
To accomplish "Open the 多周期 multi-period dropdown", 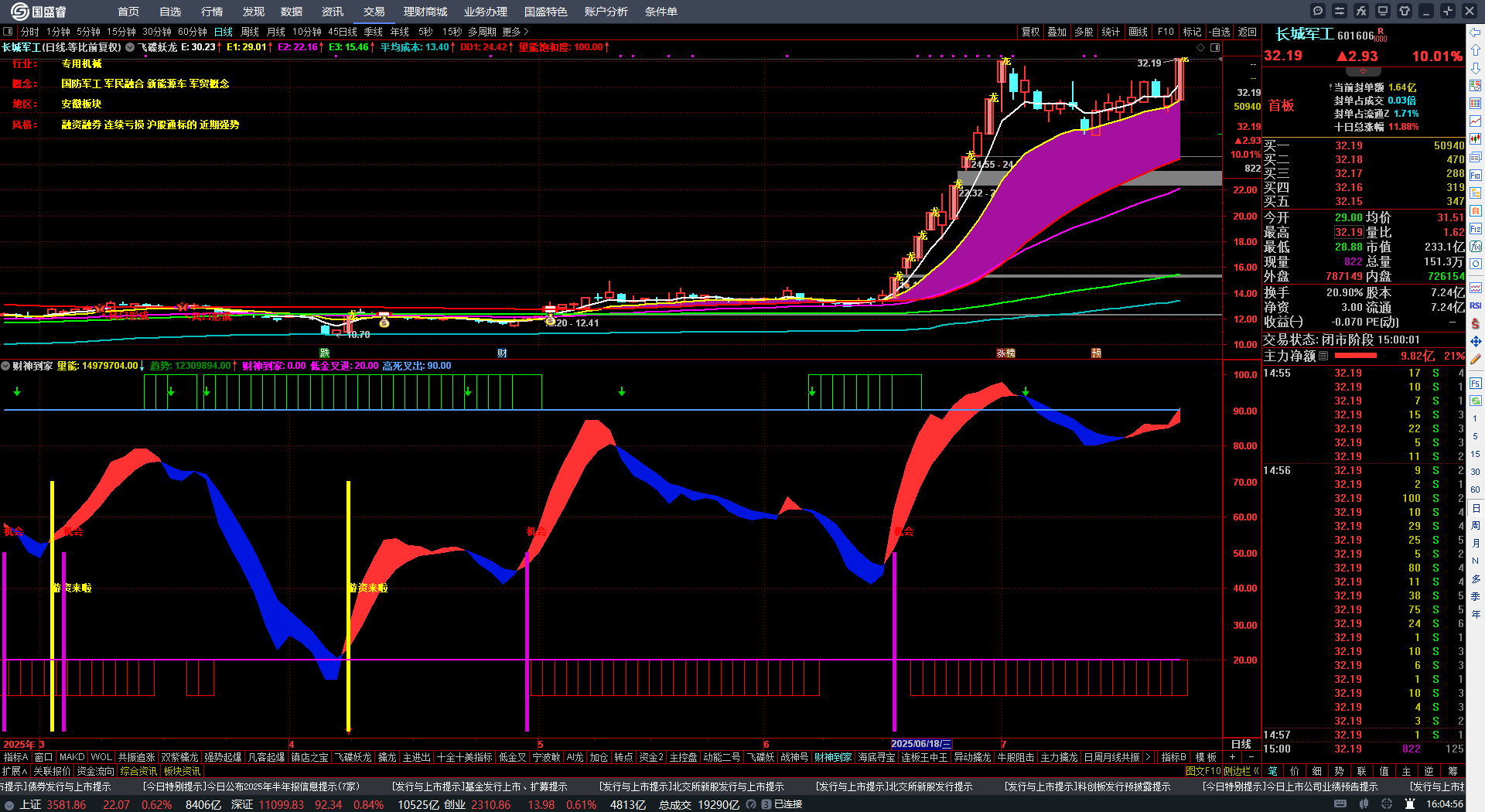I will [482, 32].
